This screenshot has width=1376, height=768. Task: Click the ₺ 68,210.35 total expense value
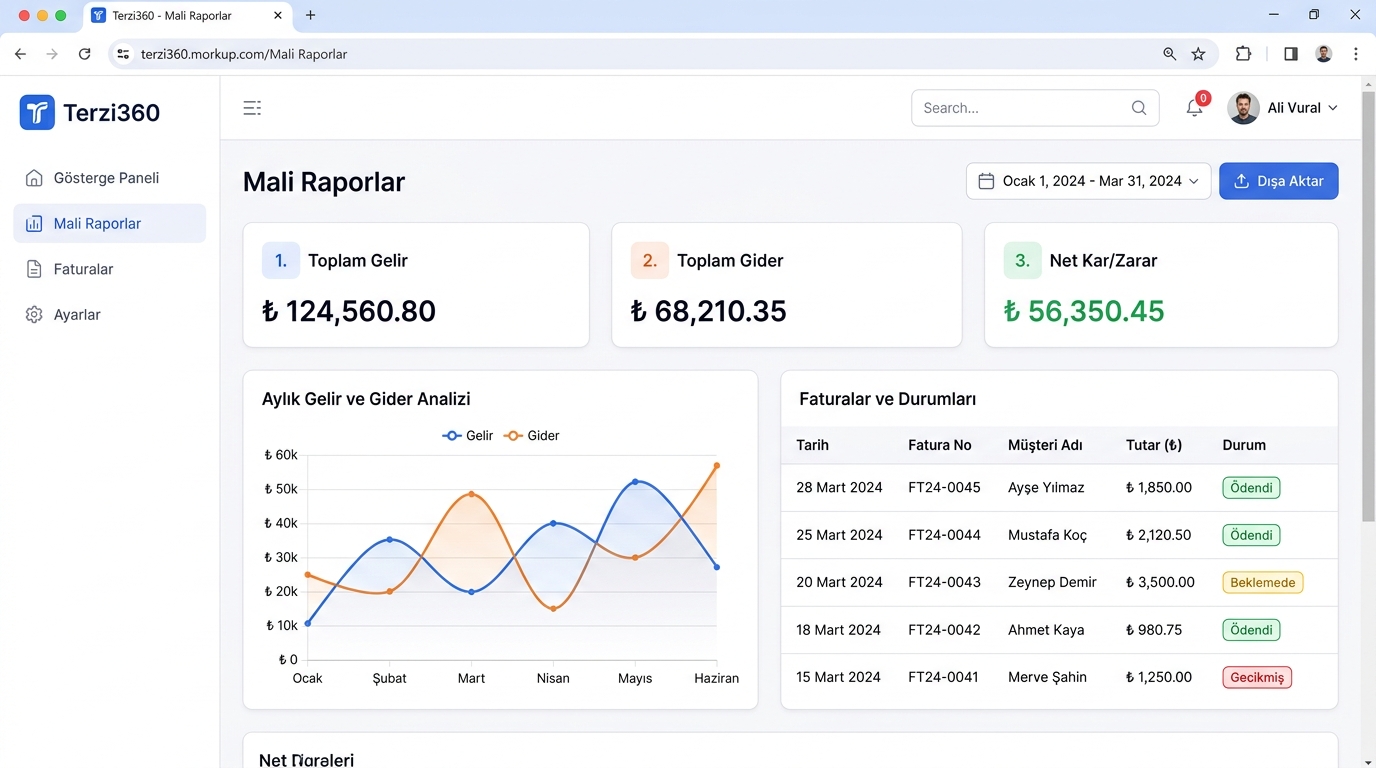[709, 311]
